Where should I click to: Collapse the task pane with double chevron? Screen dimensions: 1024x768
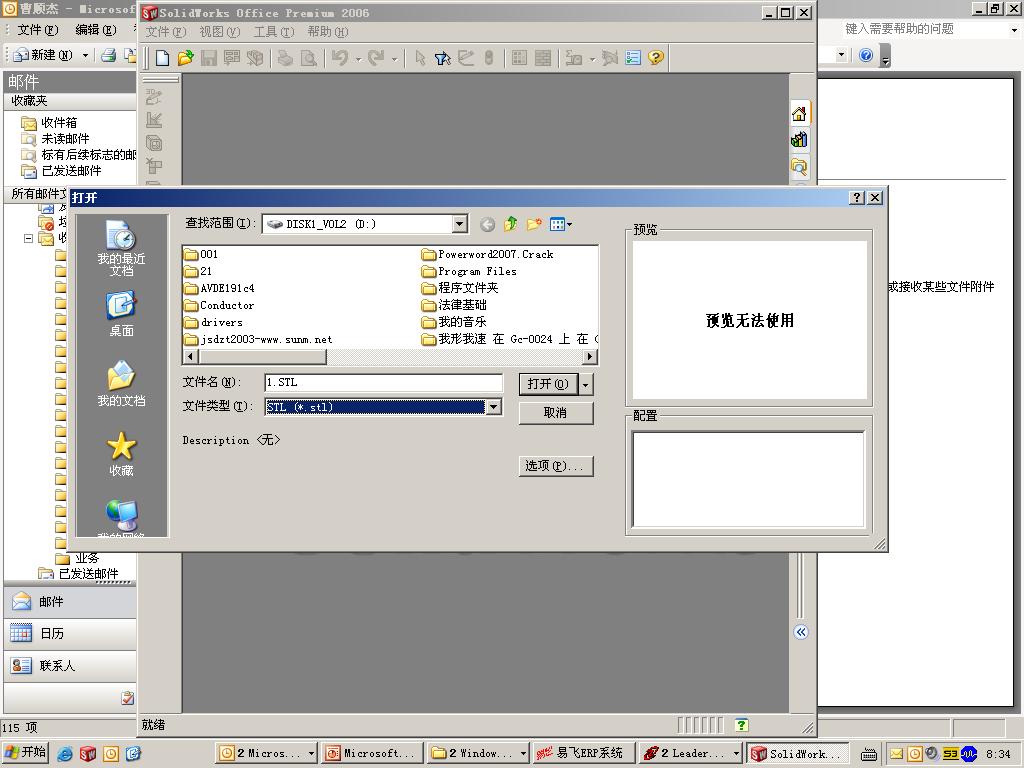[x=801, y=632]
